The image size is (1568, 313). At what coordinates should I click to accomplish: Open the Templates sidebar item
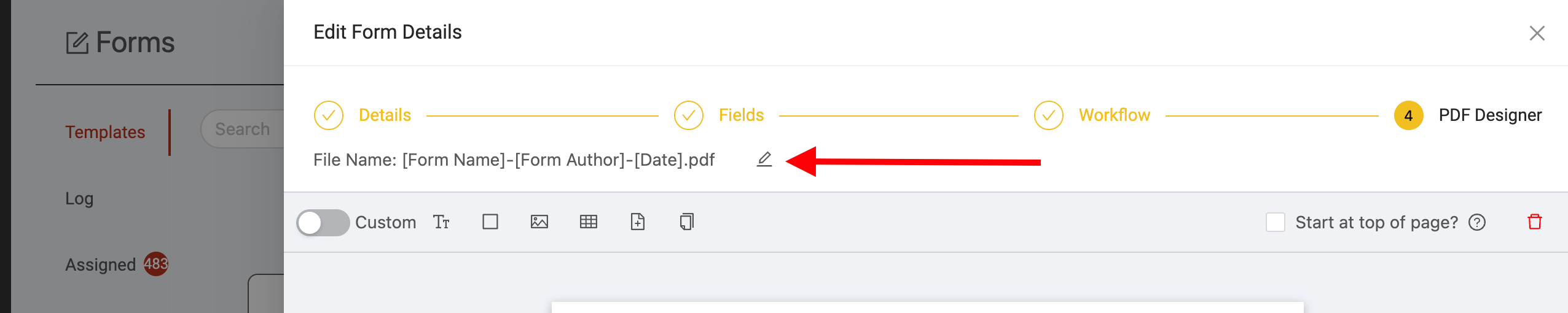[105, 132]
